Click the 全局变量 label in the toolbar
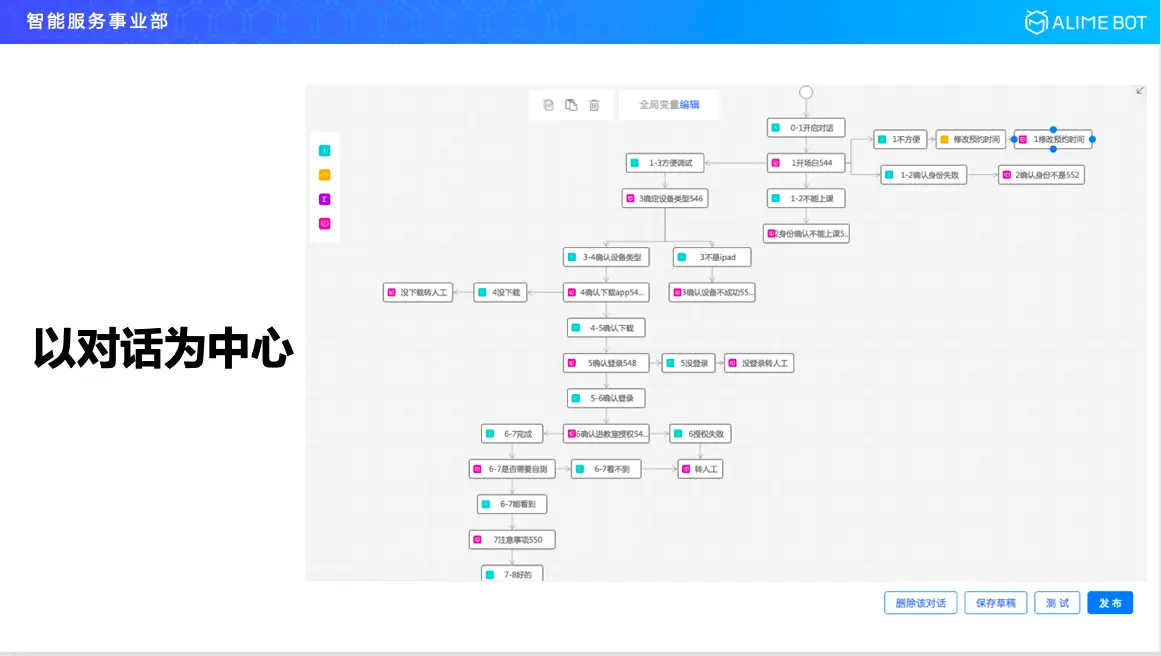 (659, 105)
